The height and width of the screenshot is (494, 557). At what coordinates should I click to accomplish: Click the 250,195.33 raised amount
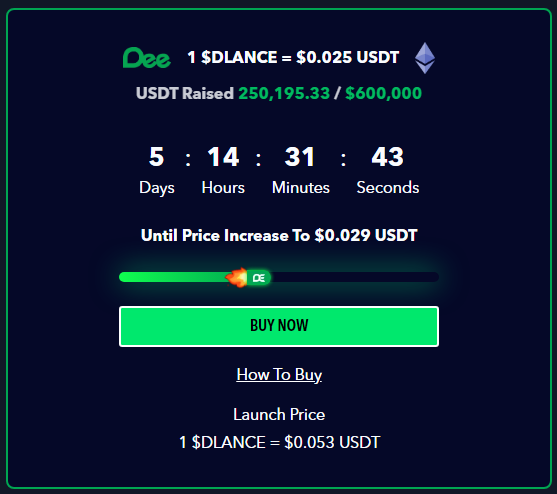pyautogui.click(x=284, y=93)
